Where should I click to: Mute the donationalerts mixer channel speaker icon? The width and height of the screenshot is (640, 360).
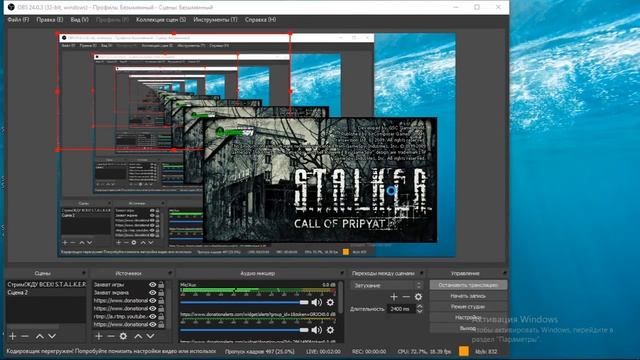(316, 330)
